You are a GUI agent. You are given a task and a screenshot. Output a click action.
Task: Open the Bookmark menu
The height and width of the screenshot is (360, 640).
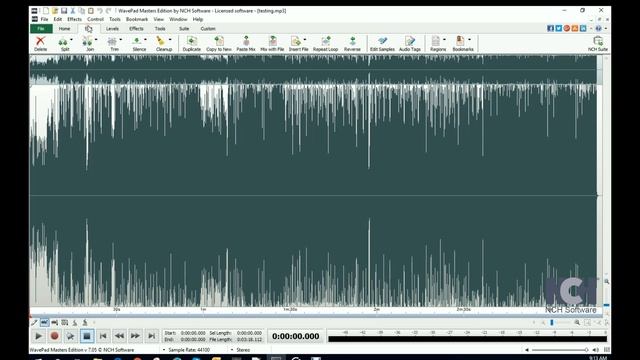137,19
